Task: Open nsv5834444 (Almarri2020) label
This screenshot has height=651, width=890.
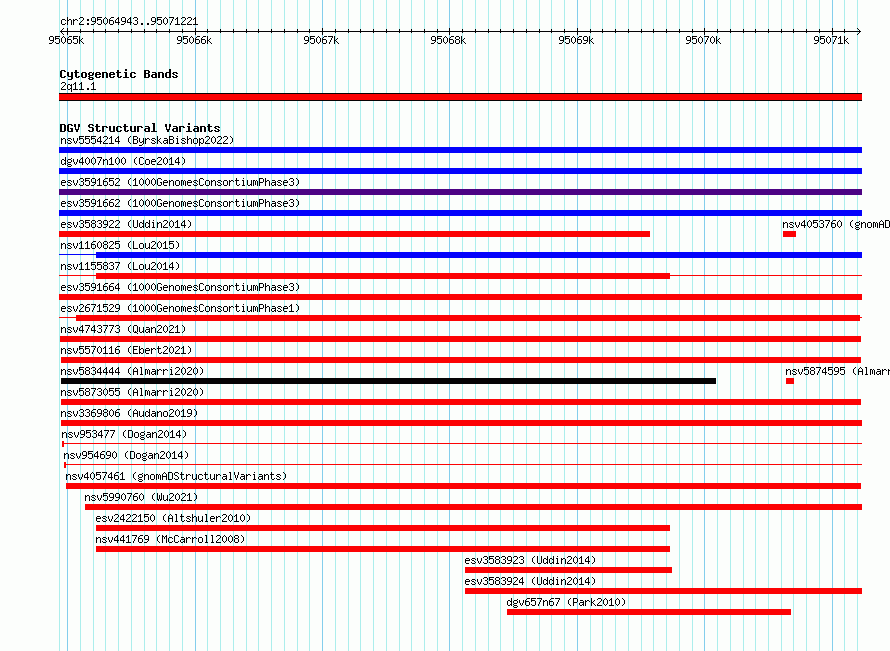Action: 132,371
